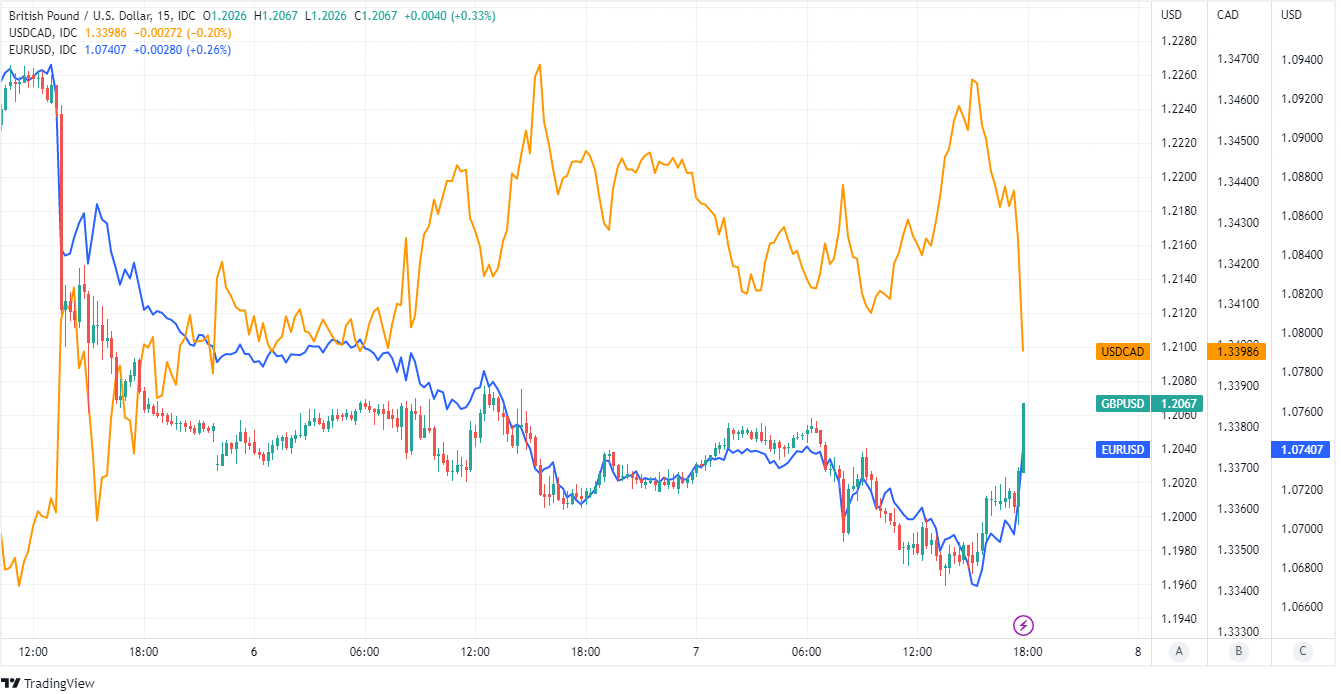The width and height of the screenshot is (1341, 694).
Task: Select the orange USDCAD price line label
Action: tap(1123, 352)
